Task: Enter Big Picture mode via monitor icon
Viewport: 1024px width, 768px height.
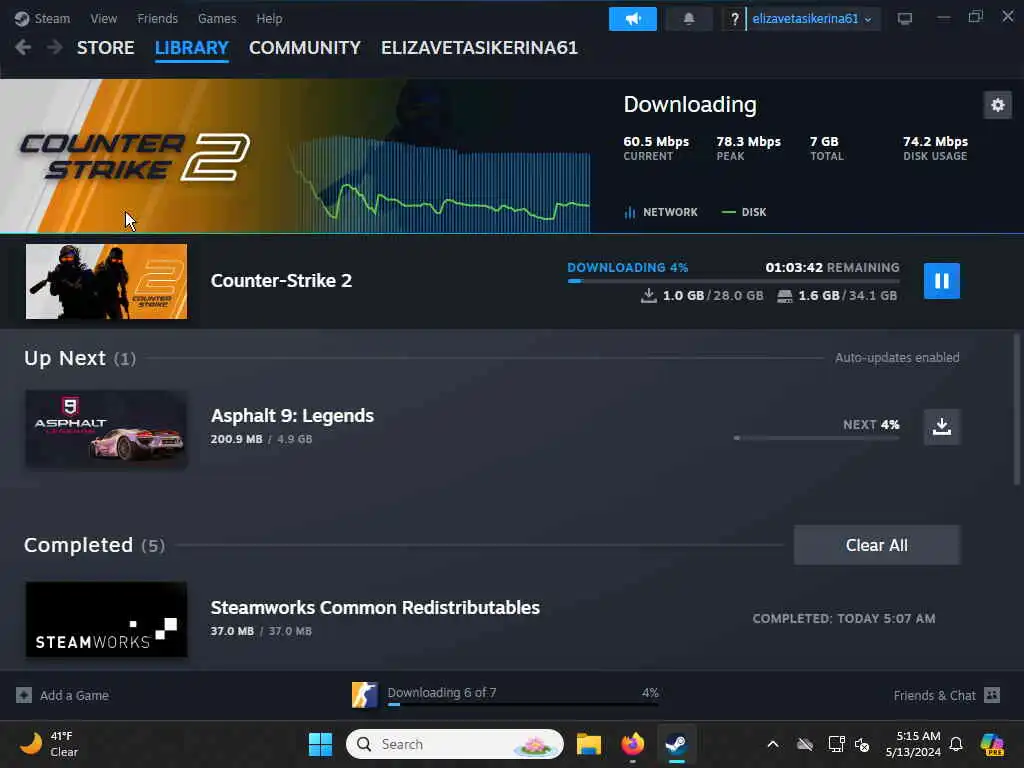Action: coord(904,19)
